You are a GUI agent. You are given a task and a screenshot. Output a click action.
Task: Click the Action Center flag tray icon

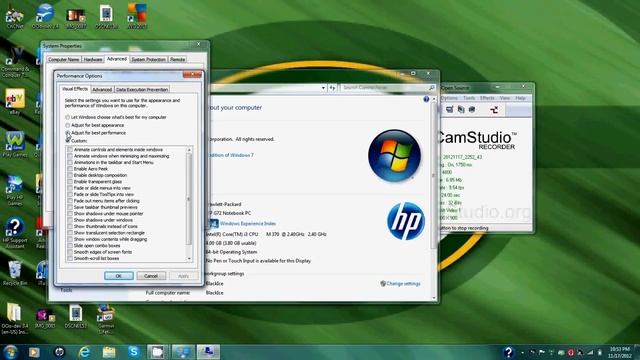(x=542, y=352)
